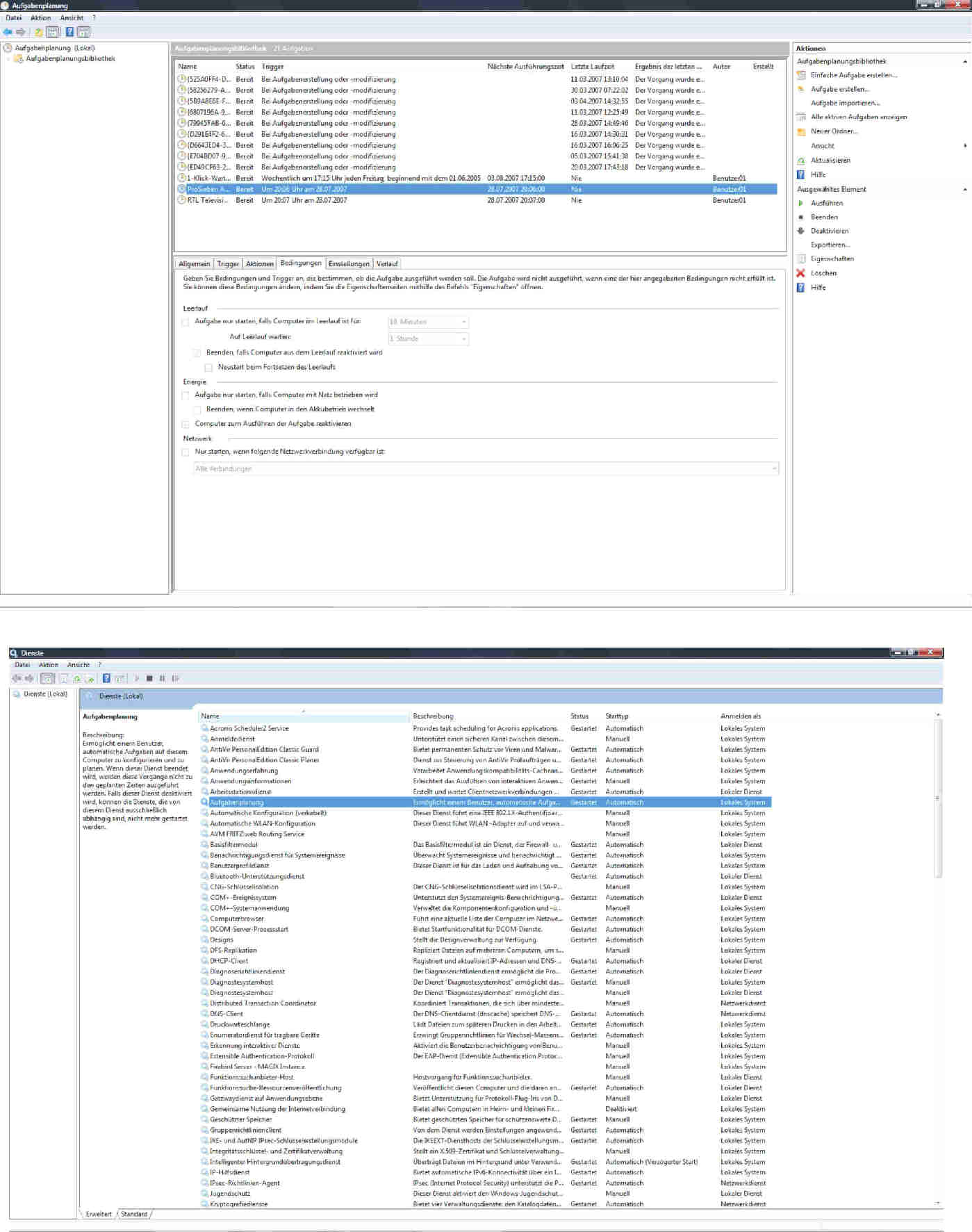Image resolution: width=972 pixels, height=1232 pixels.
Task: Toggle 'Aufgabe nur starten, falls Computer mit Netz' checkbox
Action: [186, 395]
